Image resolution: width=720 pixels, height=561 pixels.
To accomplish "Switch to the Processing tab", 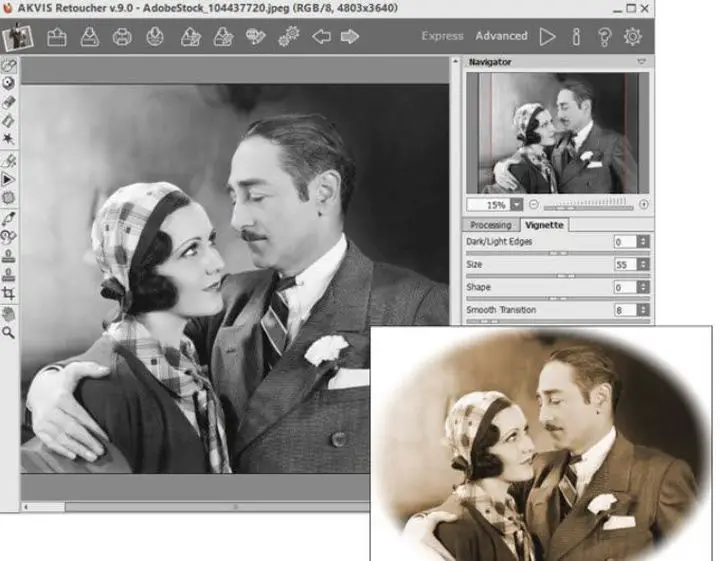I will (491, 225).
